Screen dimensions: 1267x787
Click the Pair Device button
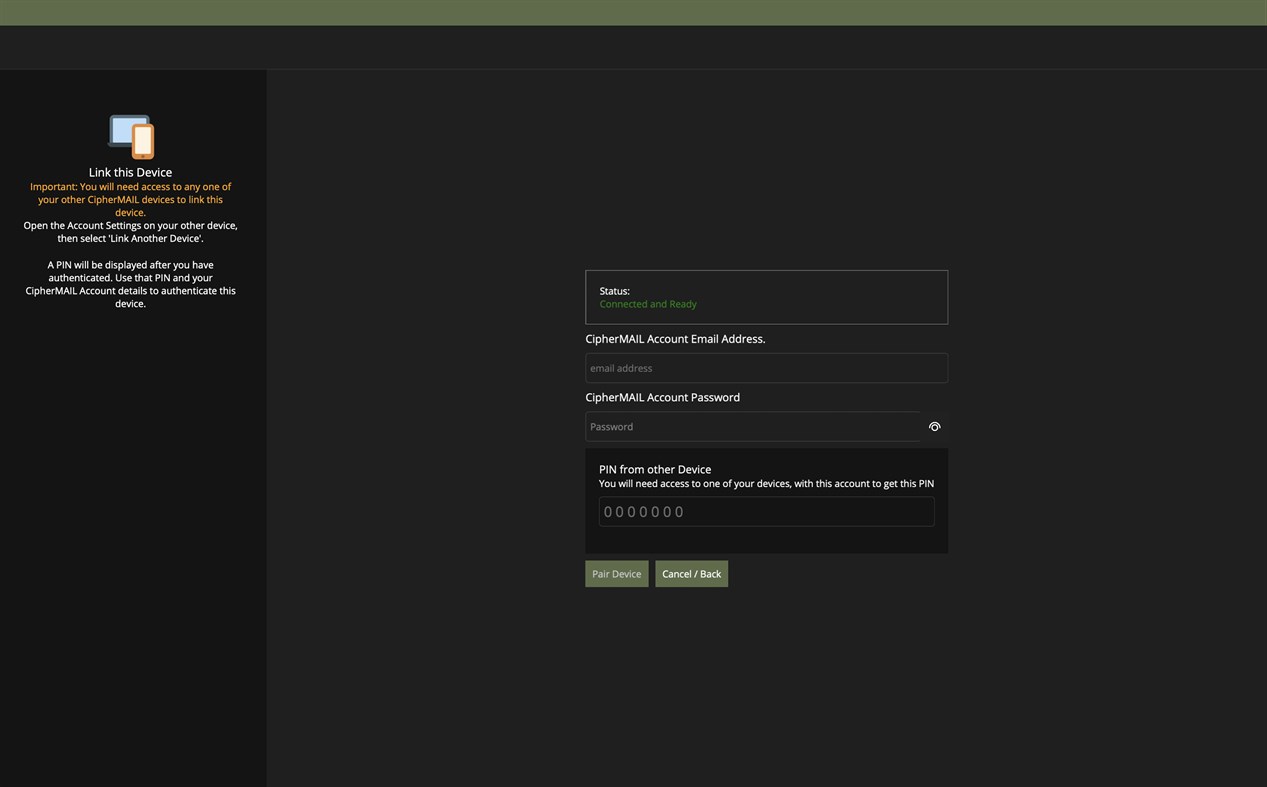[617, 574]
